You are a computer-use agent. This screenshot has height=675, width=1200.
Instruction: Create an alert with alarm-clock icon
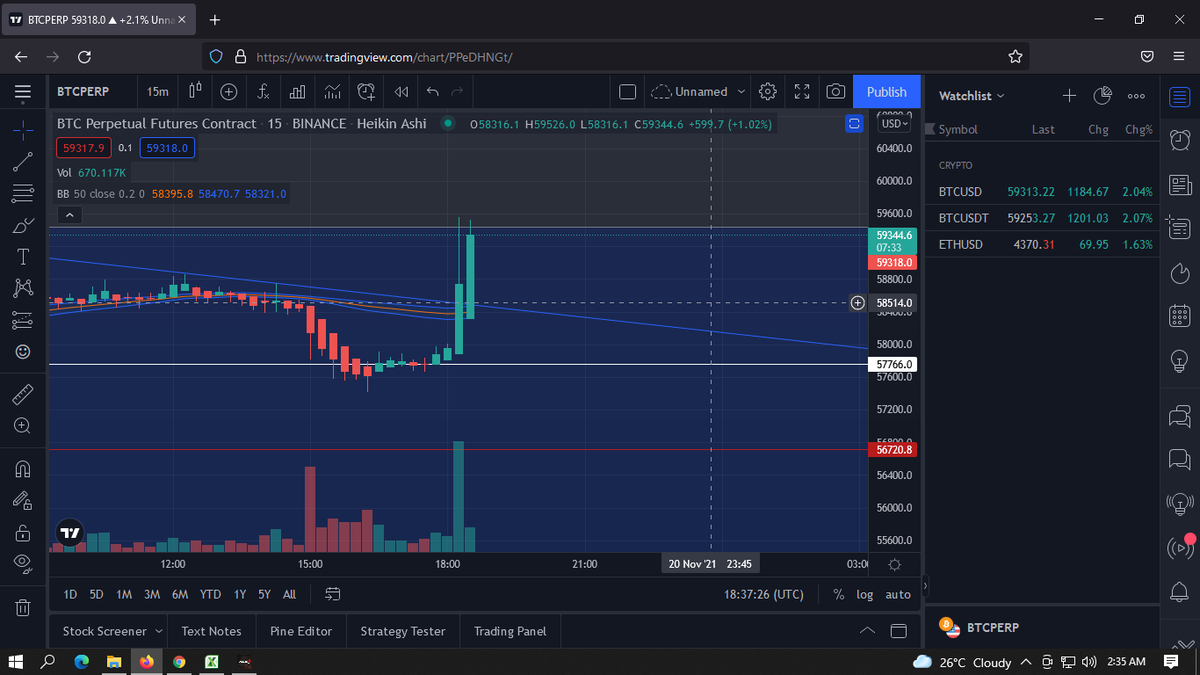tap(366, 91)
